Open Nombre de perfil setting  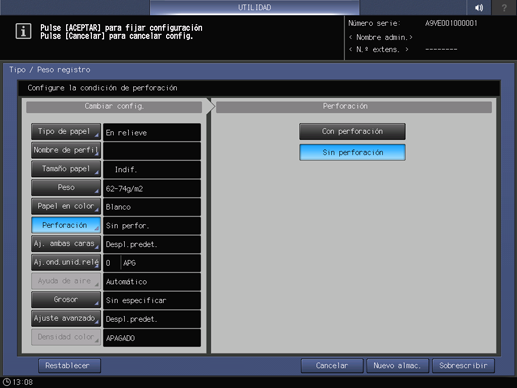[x=66, y=150]
